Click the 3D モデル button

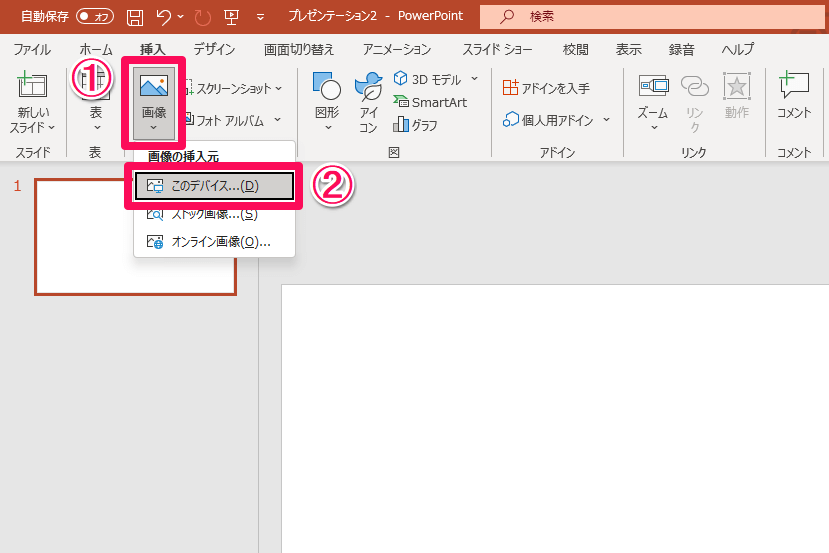point(427,79)
